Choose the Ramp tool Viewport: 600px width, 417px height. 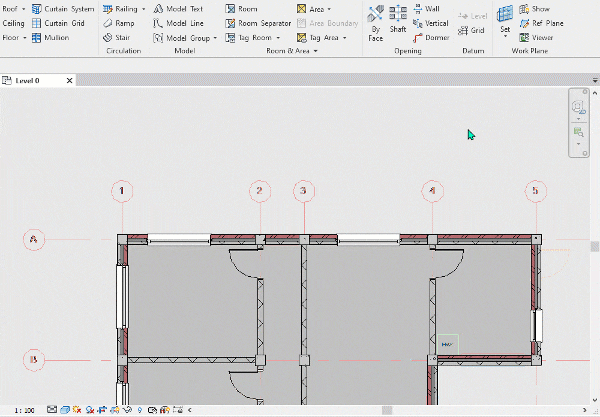tap(119, 23)
